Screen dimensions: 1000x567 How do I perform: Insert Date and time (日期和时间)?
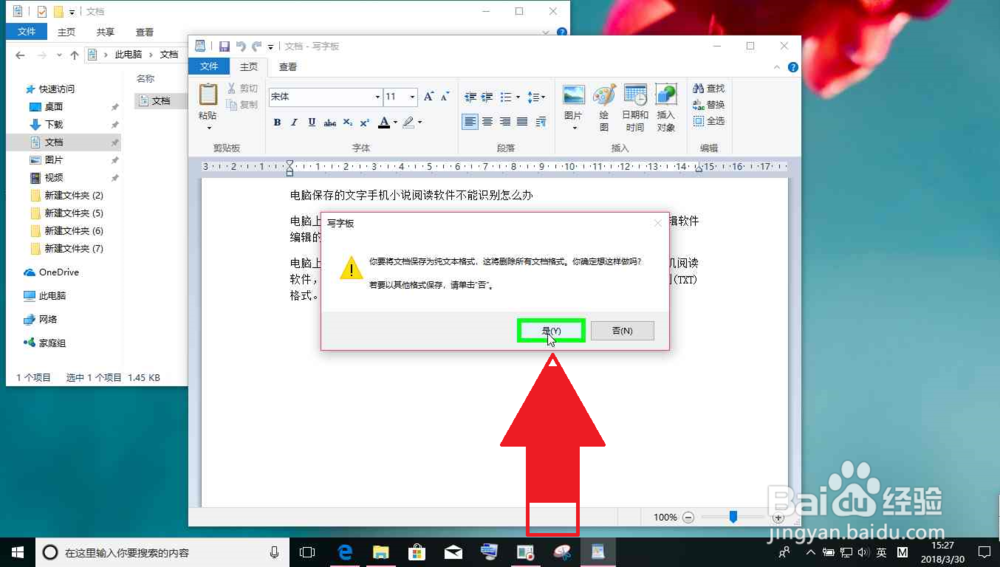(x=635, y=107)
